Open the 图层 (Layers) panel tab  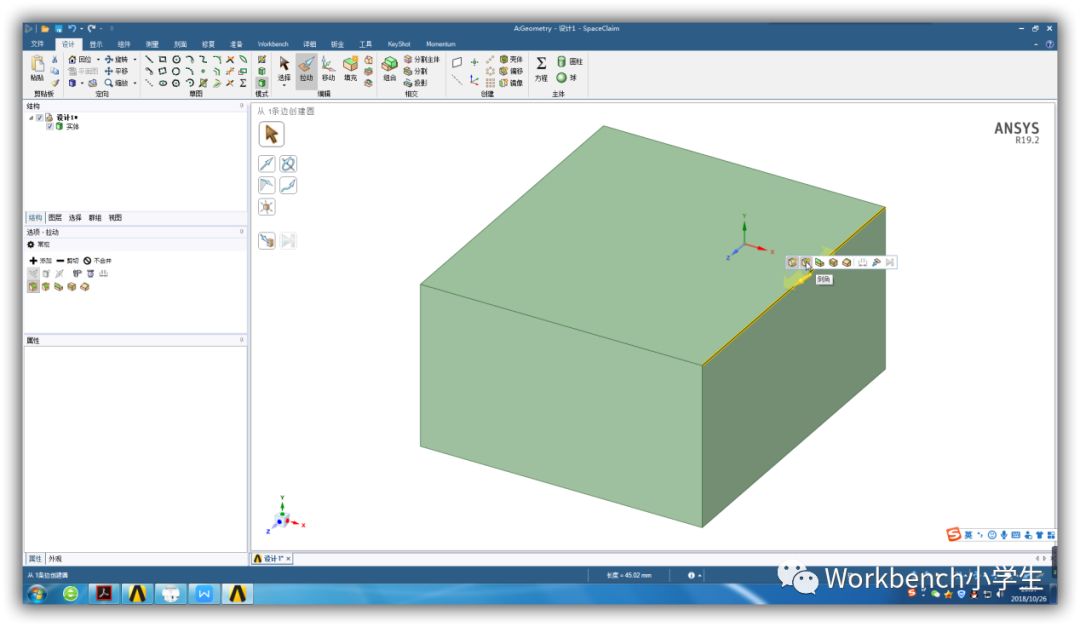[x=55, y=218]
